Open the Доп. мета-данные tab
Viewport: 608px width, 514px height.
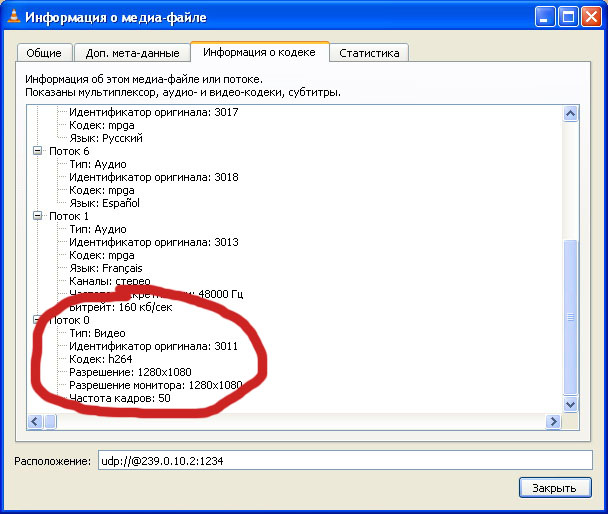click(x=132, y=53)
